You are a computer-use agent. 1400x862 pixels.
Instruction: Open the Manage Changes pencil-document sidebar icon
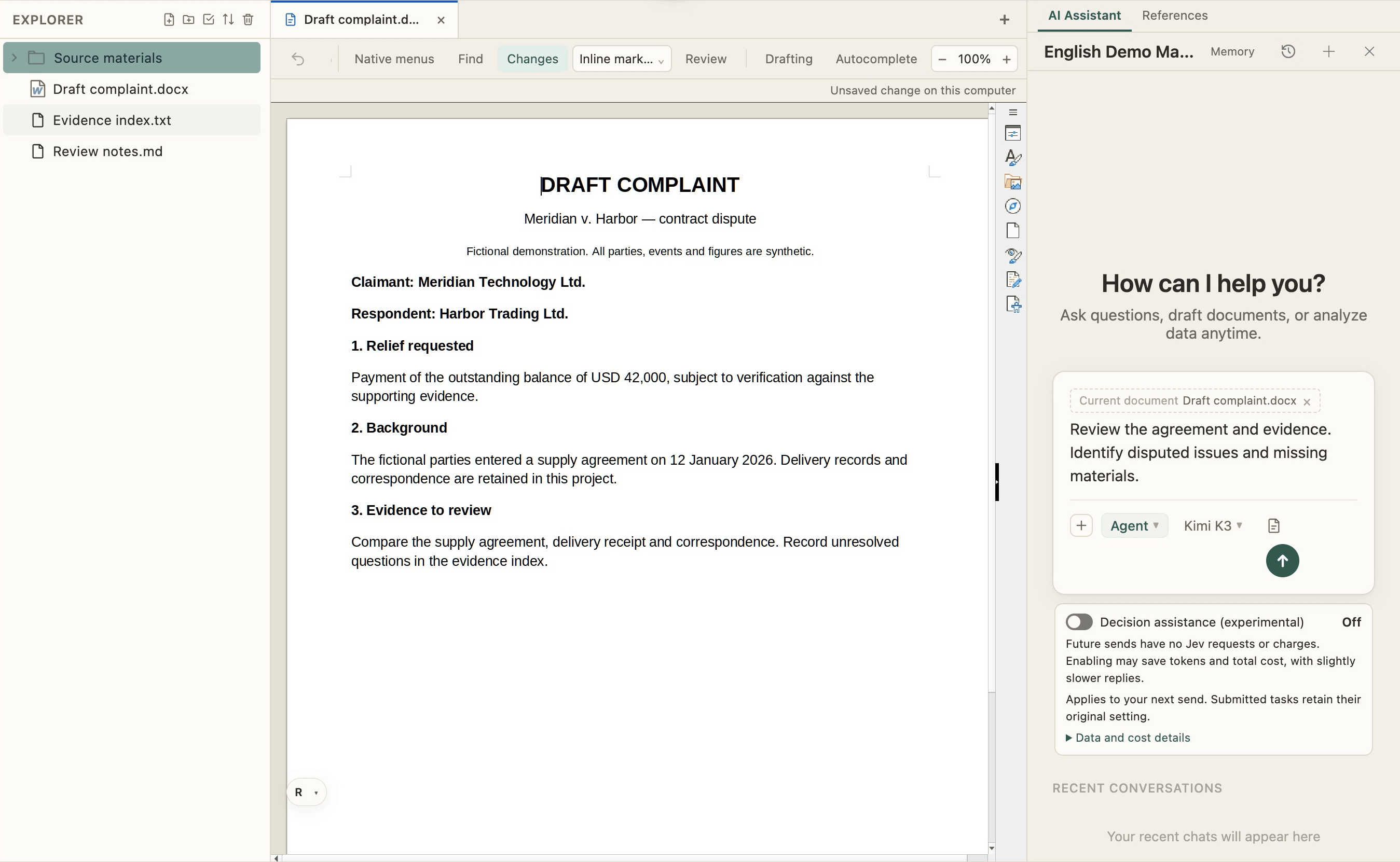click(1013, 280)
